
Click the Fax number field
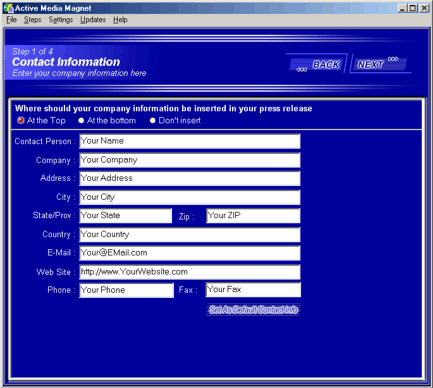click(x=253, y=290)
